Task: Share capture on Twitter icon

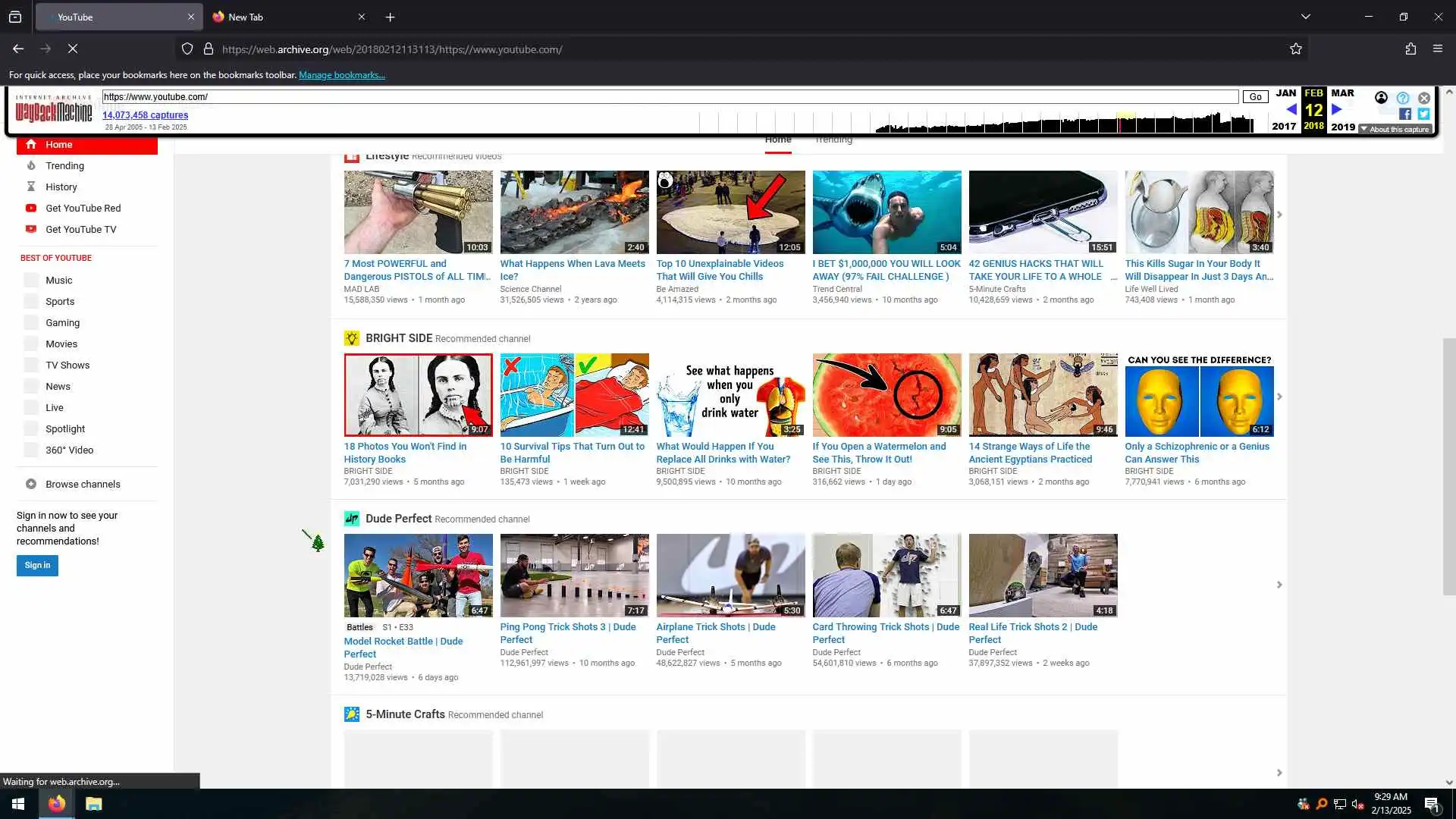Action: point(1423,114)
